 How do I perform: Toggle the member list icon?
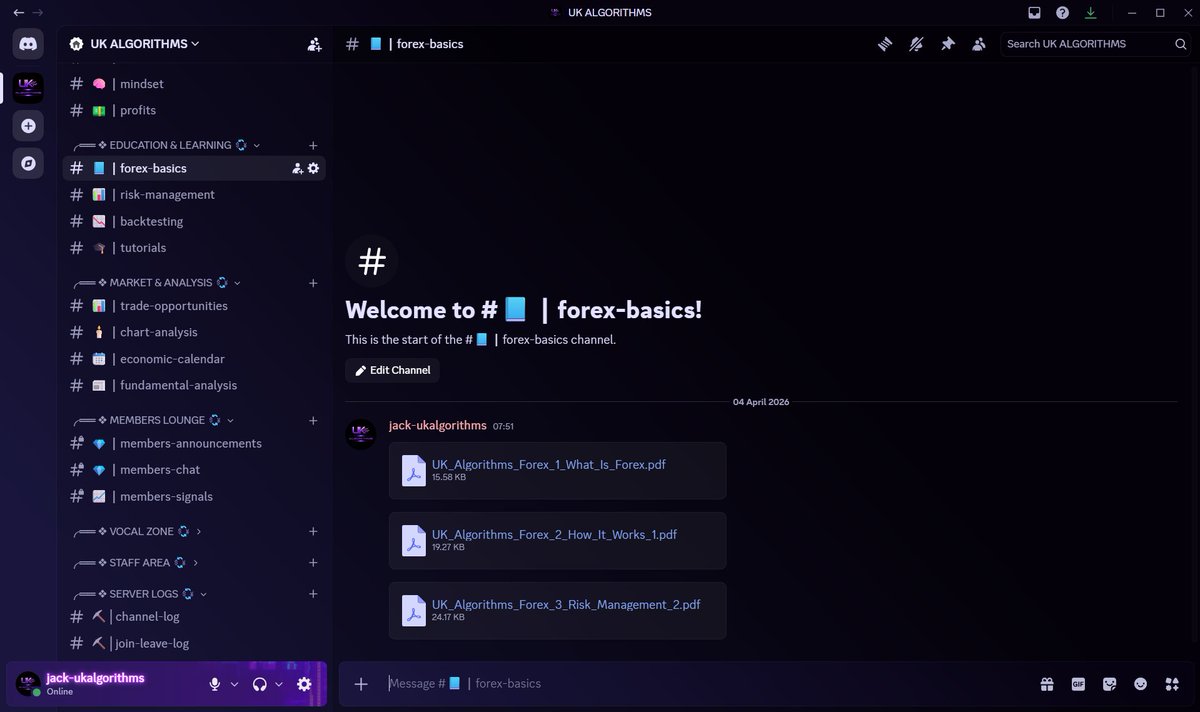pos(979,44)
